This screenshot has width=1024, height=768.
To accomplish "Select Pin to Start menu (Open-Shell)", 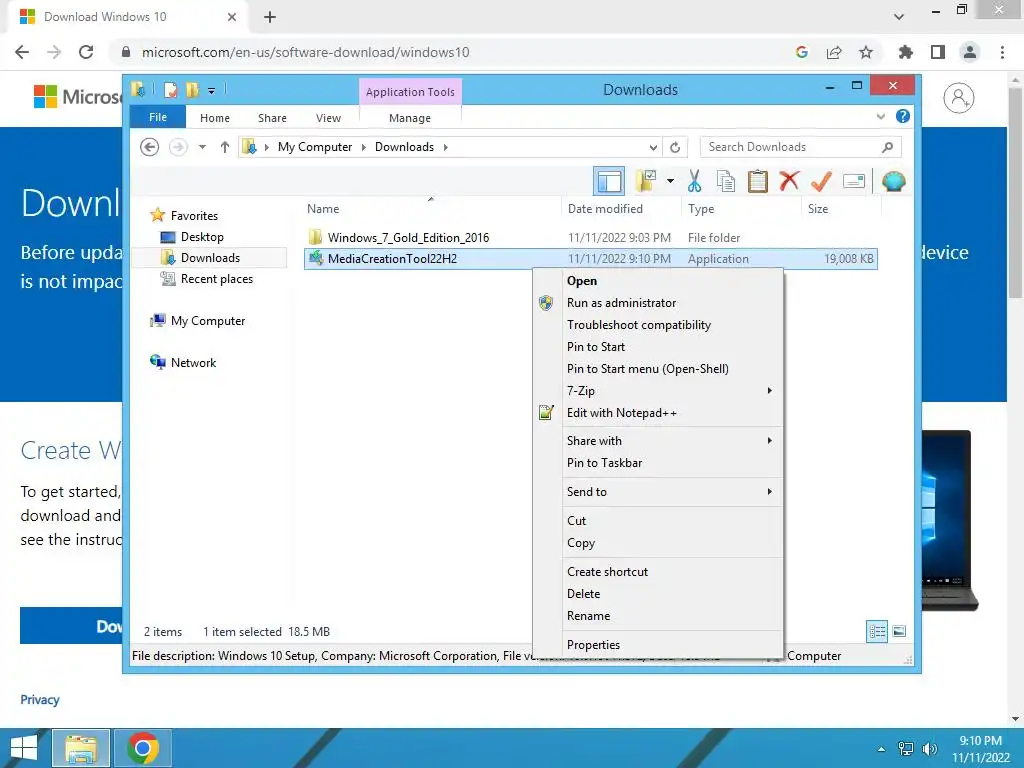I will tap(658, 368).
